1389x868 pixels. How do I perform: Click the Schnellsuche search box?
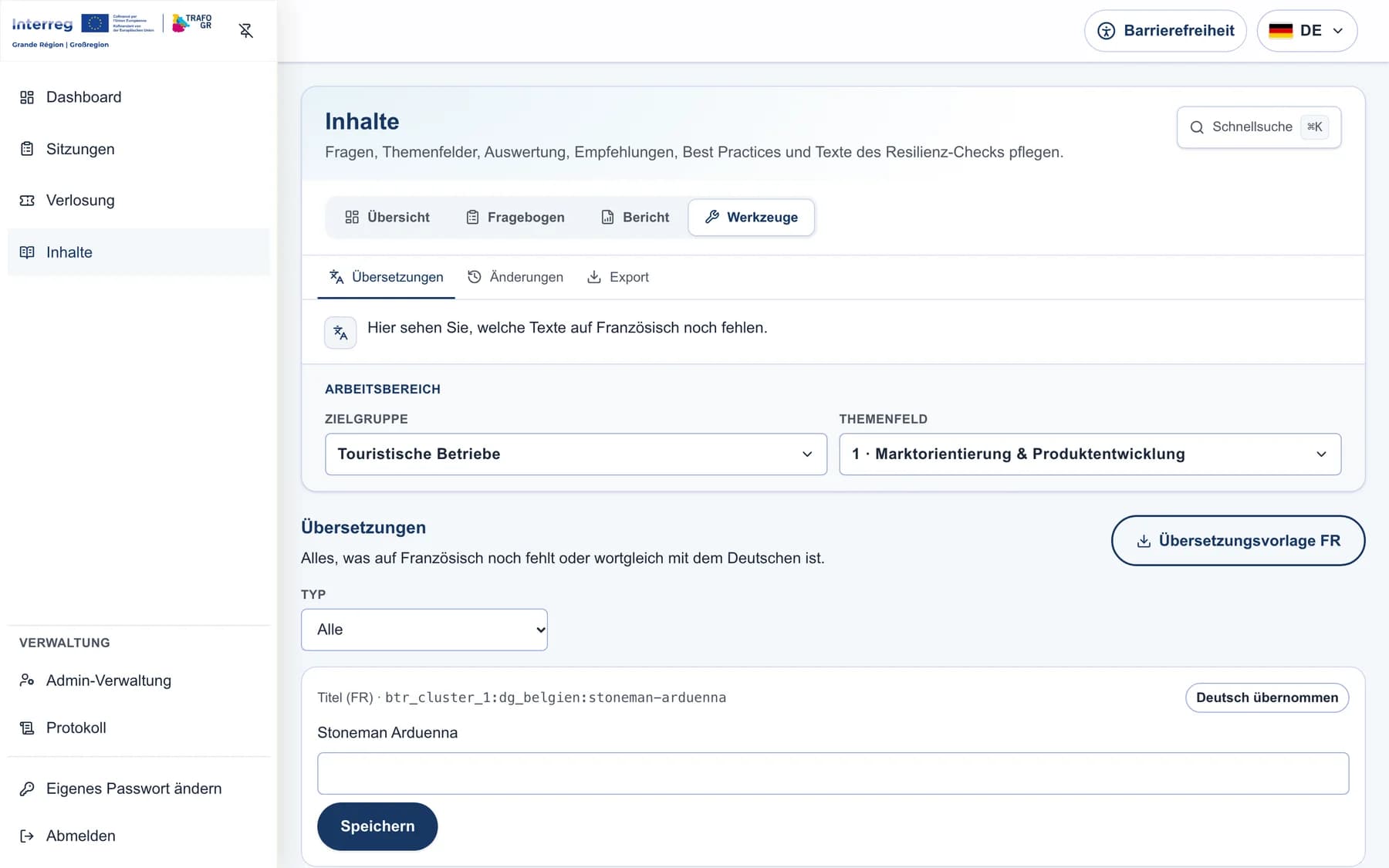(1259, 127)
